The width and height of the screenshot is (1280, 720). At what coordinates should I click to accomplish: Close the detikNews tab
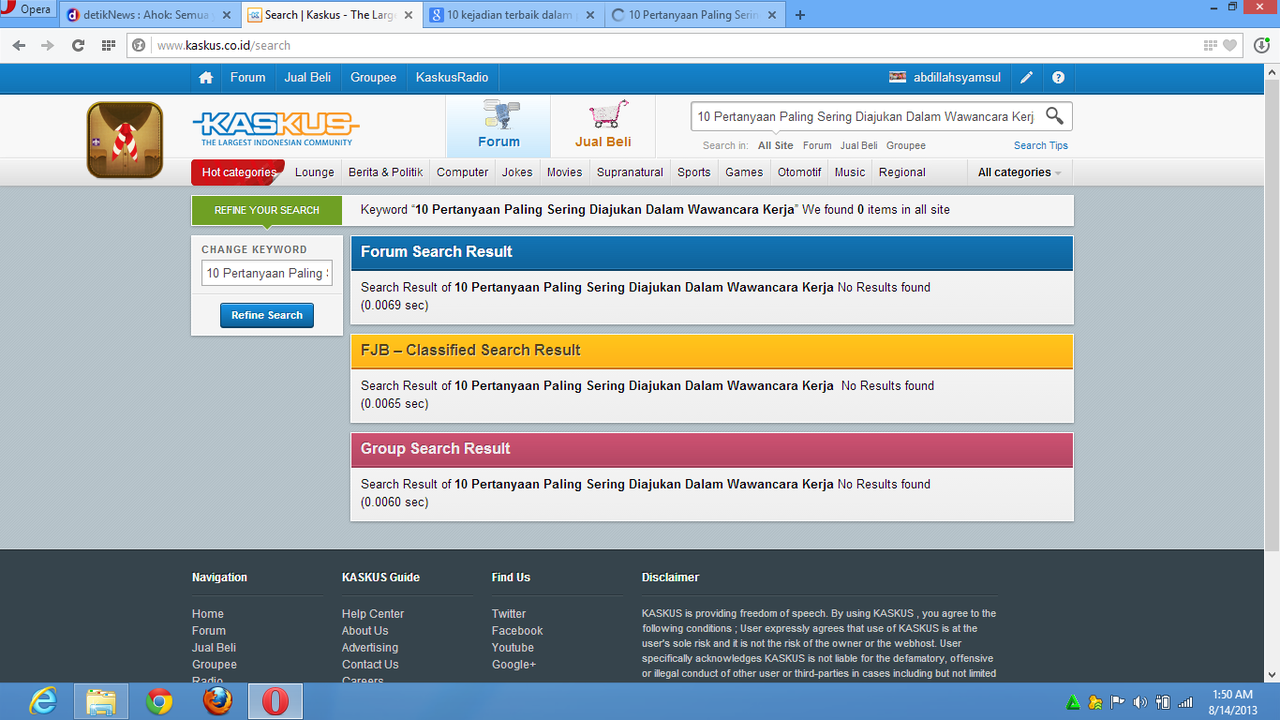click(x=225, y=15)
